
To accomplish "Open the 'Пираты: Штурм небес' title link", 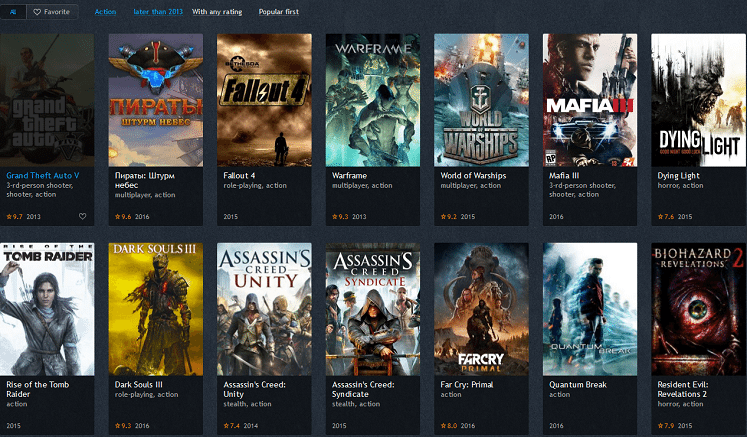I will (x=145, y=180).
